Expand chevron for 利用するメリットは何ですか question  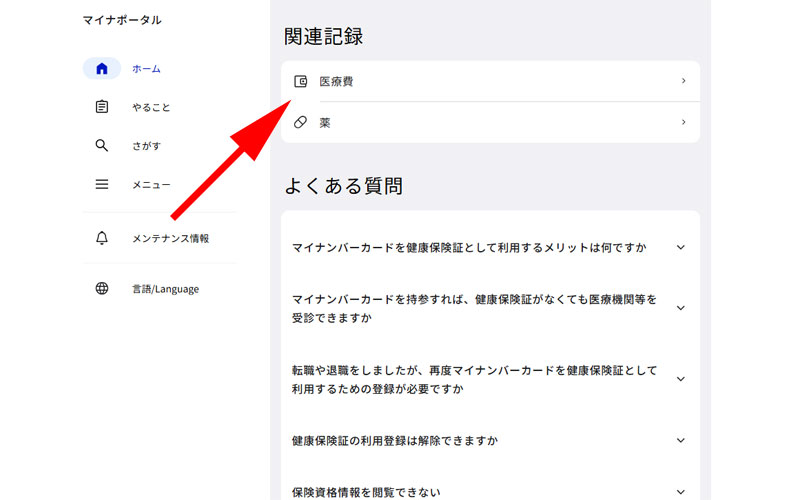(x=681, y=247)
